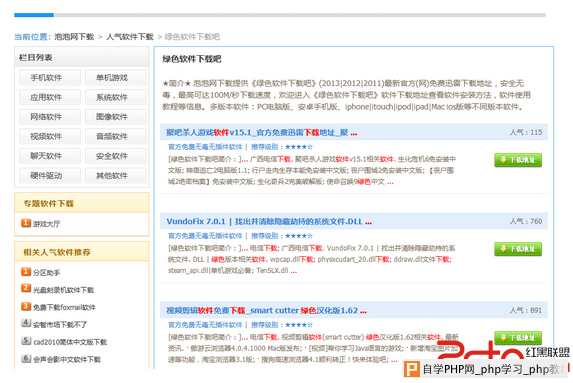This screenshot has width=573, height=383.
Task: Click green download button for 聚吧杀人游戏
Action: (518, 160)
